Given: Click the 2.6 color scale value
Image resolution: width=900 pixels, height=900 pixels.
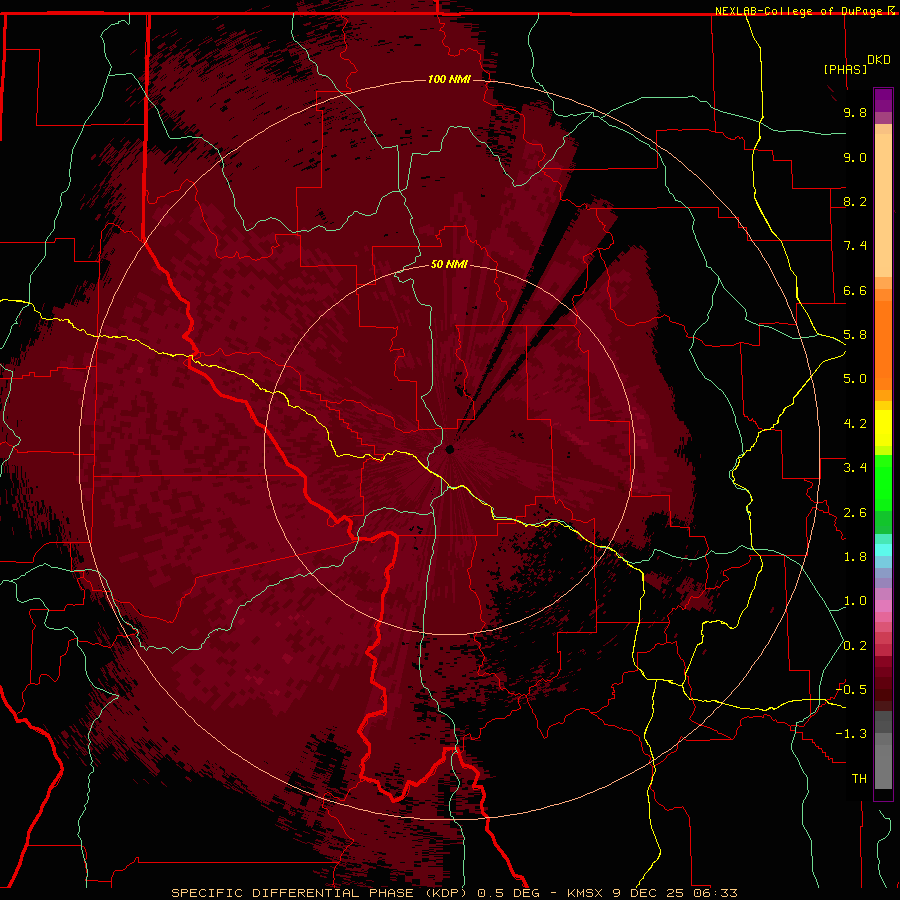Looking at the screenshot, I should [855, 513].
